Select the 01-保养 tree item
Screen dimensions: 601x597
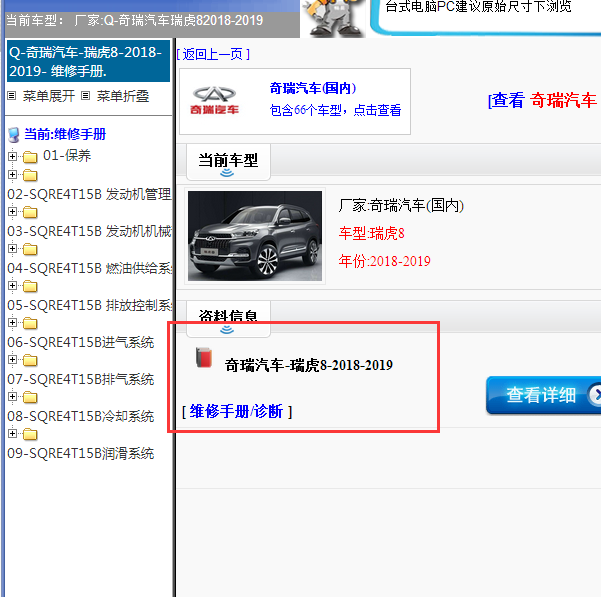[x=67, y=156]
